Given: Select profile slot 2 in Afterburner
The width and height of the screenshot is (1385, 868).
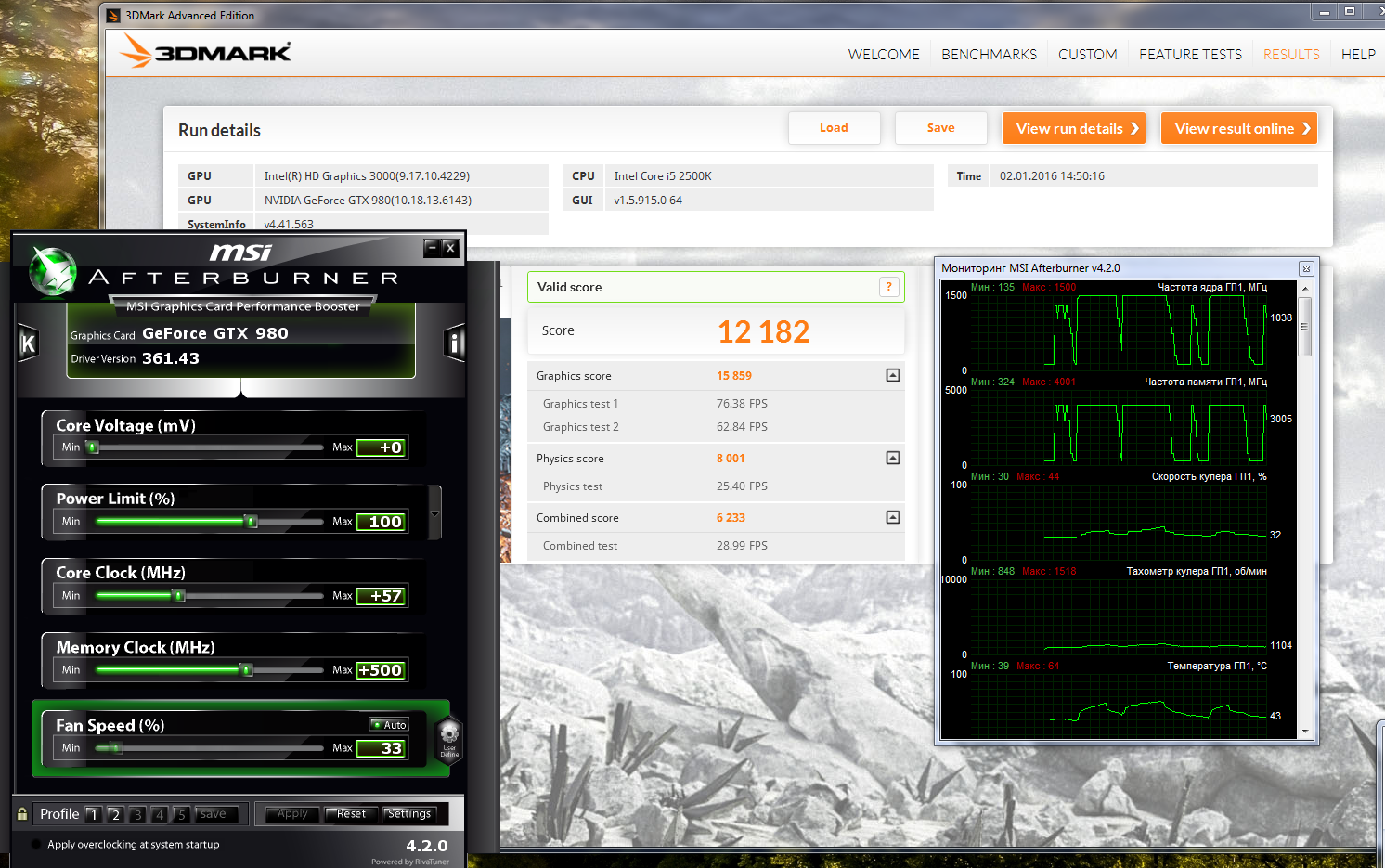Looking at the screenshot, I should (x=115, y=815).
